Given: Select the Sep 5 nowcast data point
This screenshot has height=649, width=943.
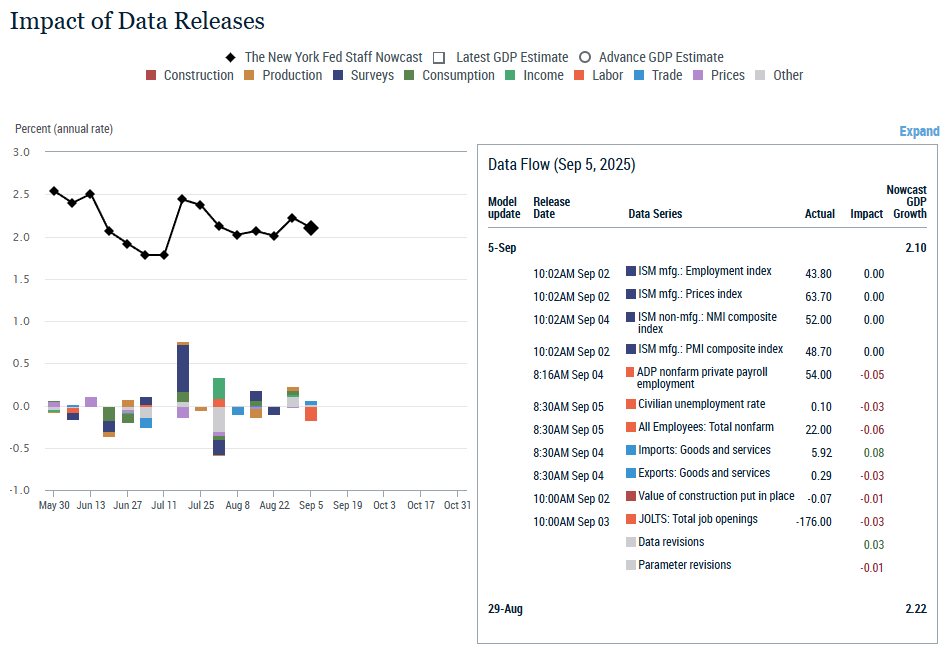Looking at the screenshot, I should 311,228.
